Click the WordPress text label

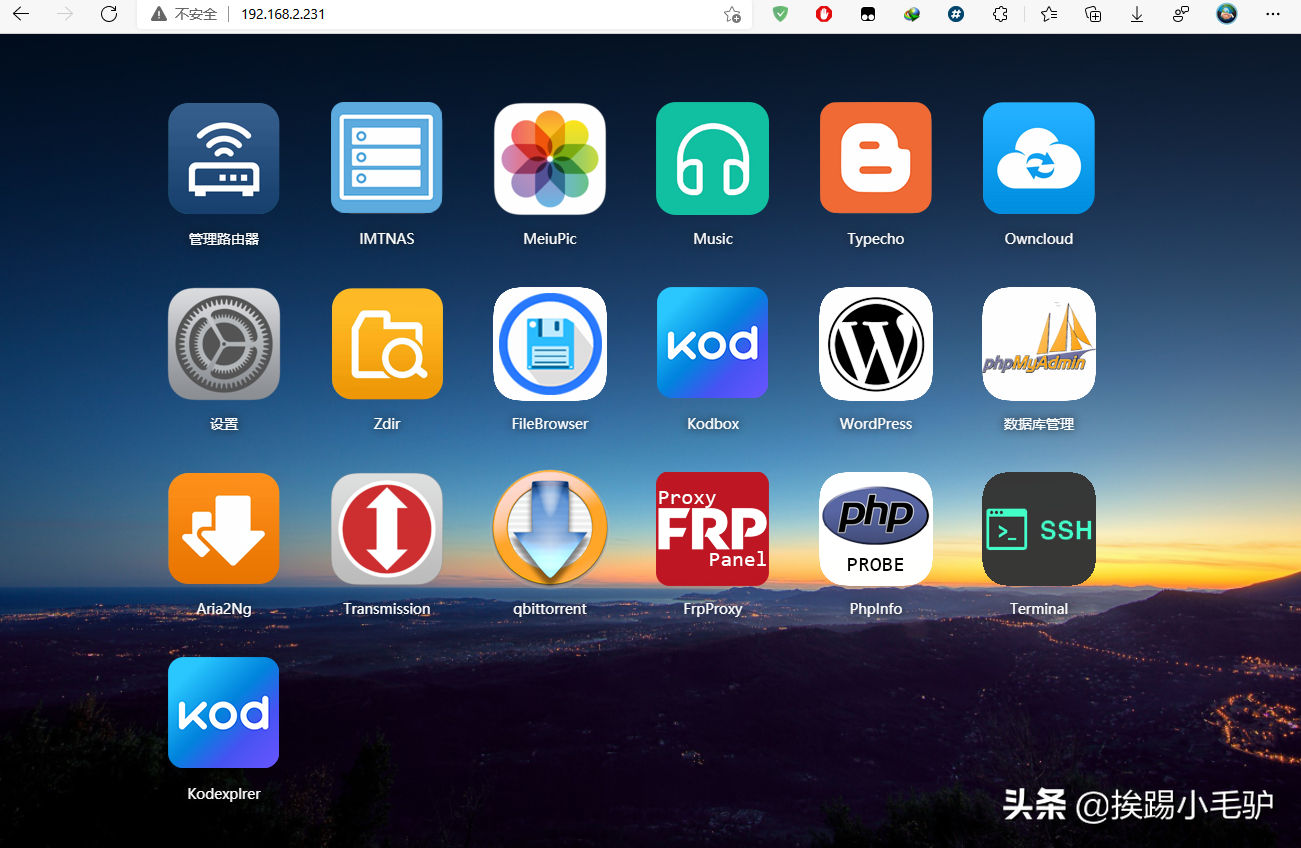[876, 424]
